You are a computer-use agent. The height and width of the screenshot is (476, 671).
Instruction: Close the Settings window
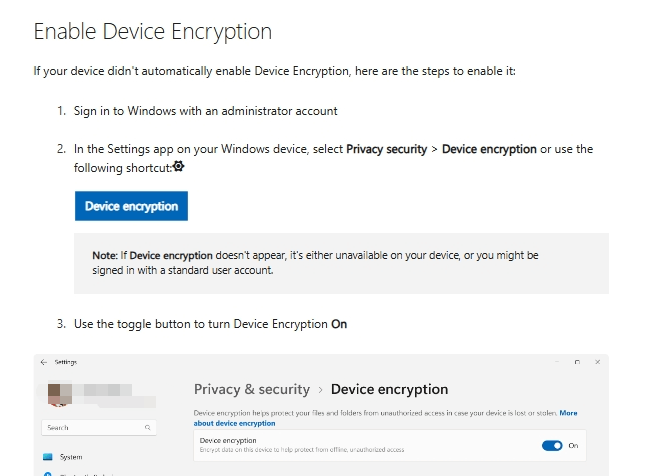[x=597, y=361]
